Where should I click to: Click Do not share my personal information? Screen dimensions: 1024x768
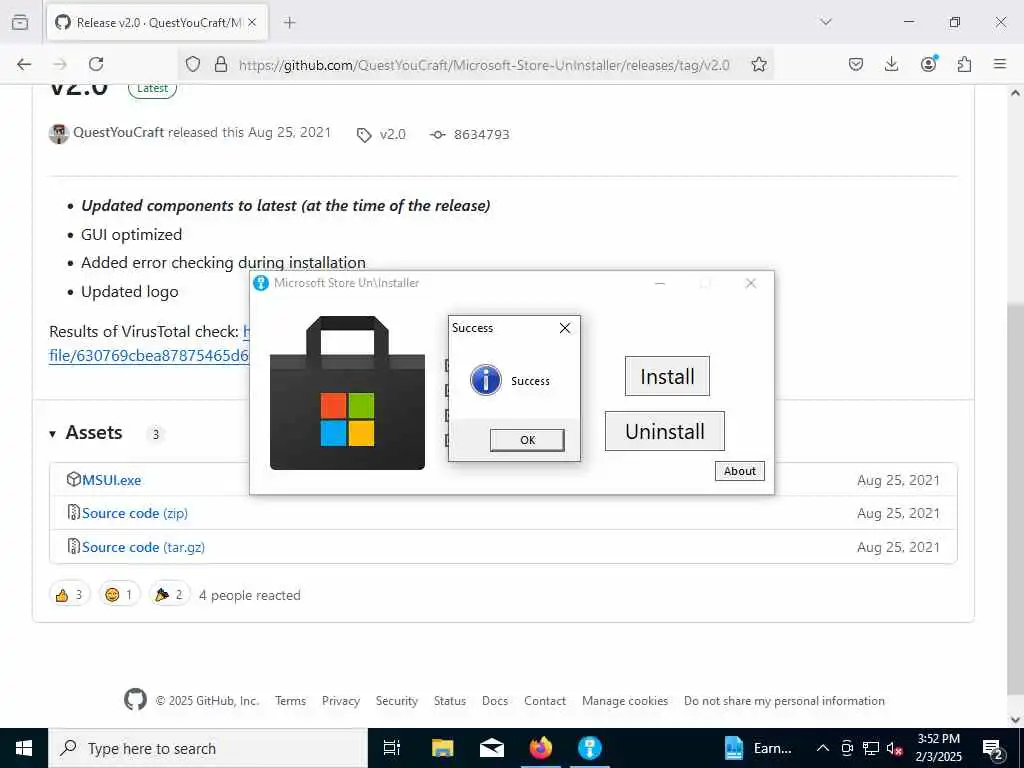[x=784, y=701]
